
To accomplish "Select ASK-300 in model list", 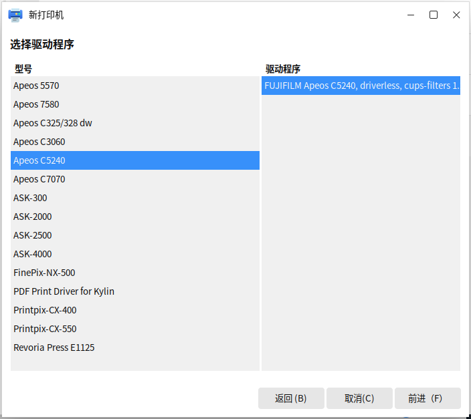I will tap(135, 198).
